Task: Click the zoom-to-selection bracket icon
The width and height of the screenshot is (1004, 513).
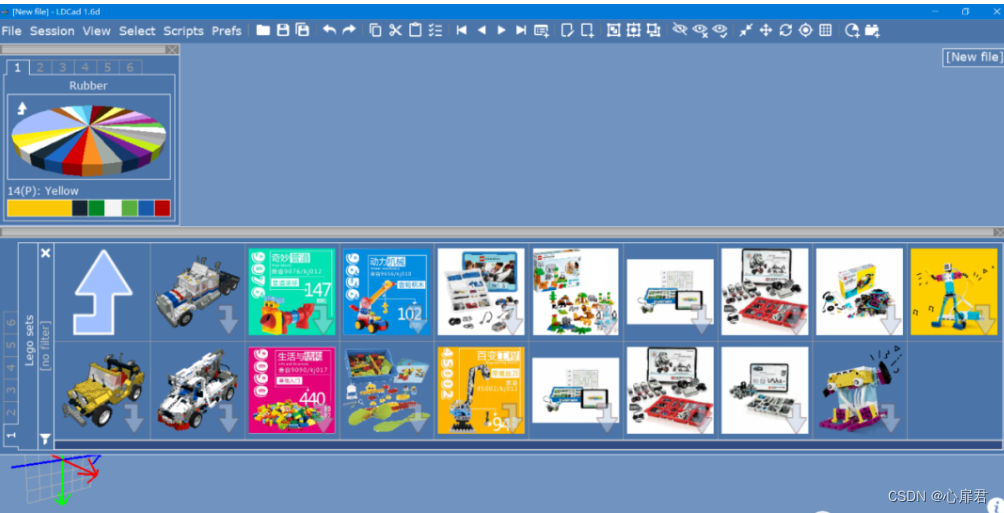Action: [633, 30]
